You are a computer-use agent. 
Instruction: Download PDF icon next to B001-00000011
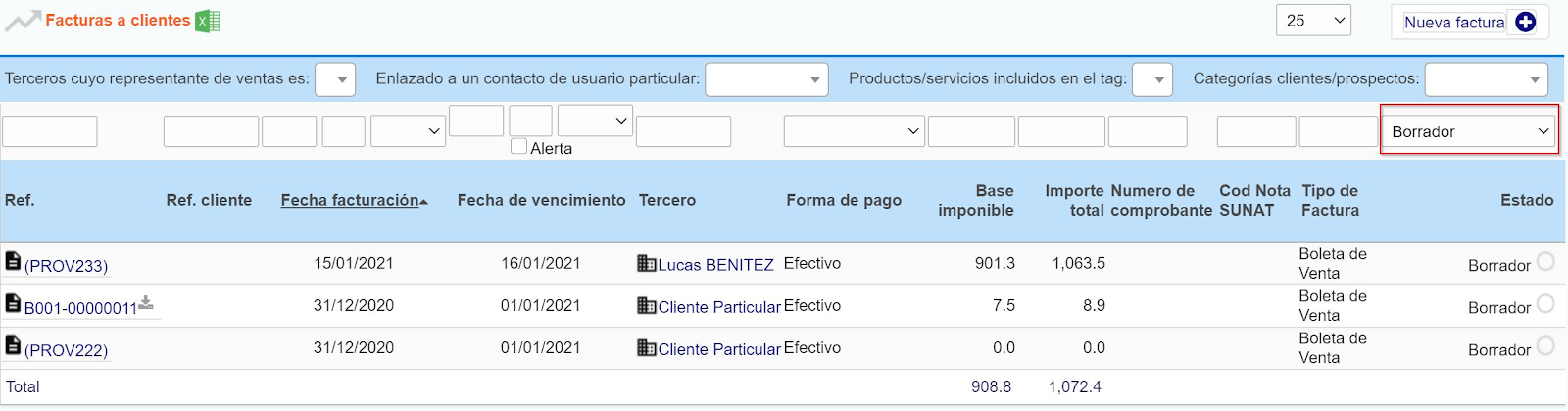[146, 303]
